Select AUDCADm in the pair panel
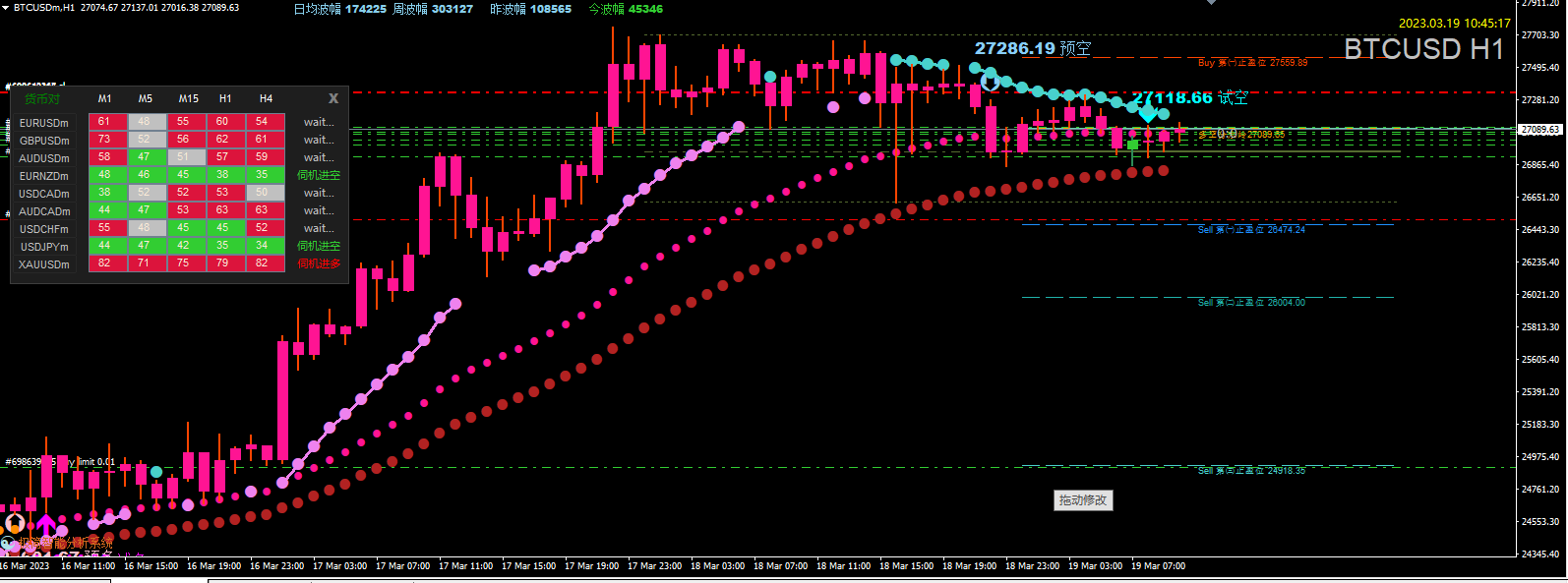 (x=44, y=211)
